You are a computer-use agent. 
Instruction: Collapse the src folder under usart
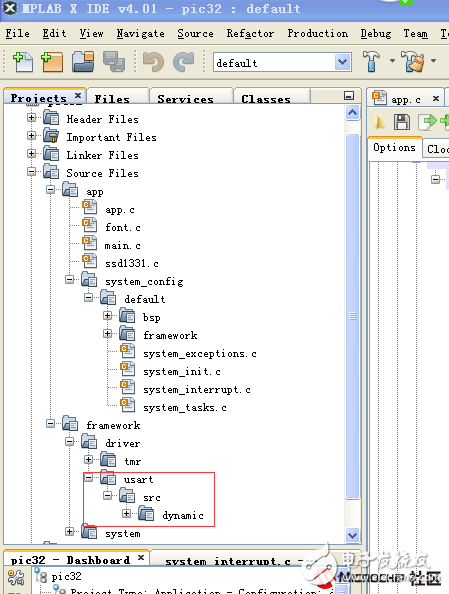pos(108,496)
